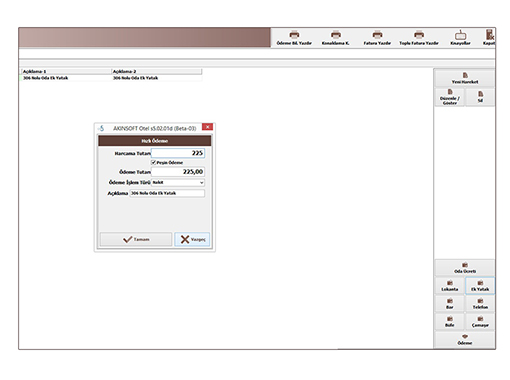510x380 pixels.
Task: Open the Kısayollar shortcuts icon
Action: (460, 35)
